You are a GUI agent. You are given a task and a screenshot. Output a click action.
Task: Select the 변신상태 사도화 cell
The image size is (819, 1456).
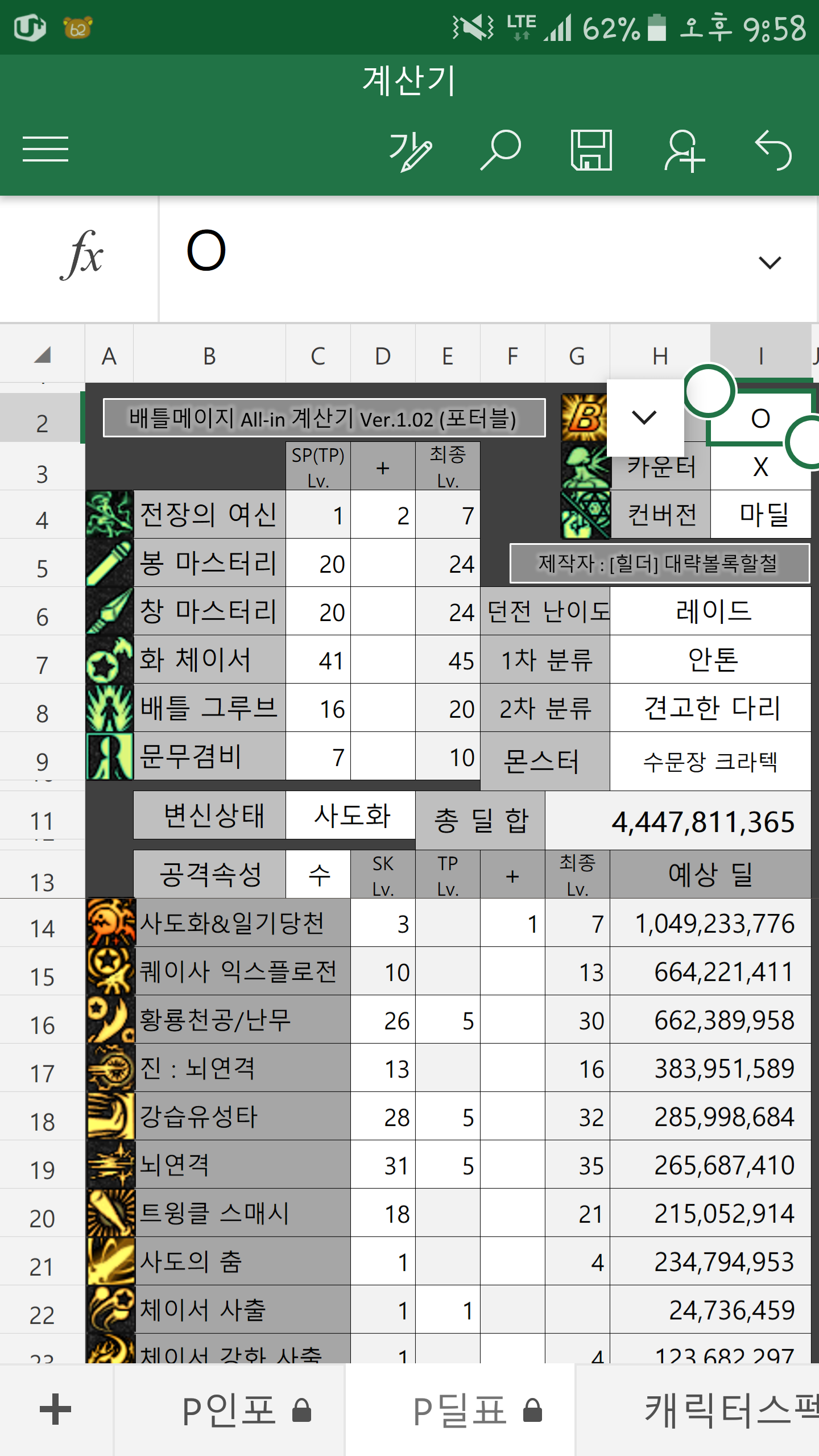350,816
